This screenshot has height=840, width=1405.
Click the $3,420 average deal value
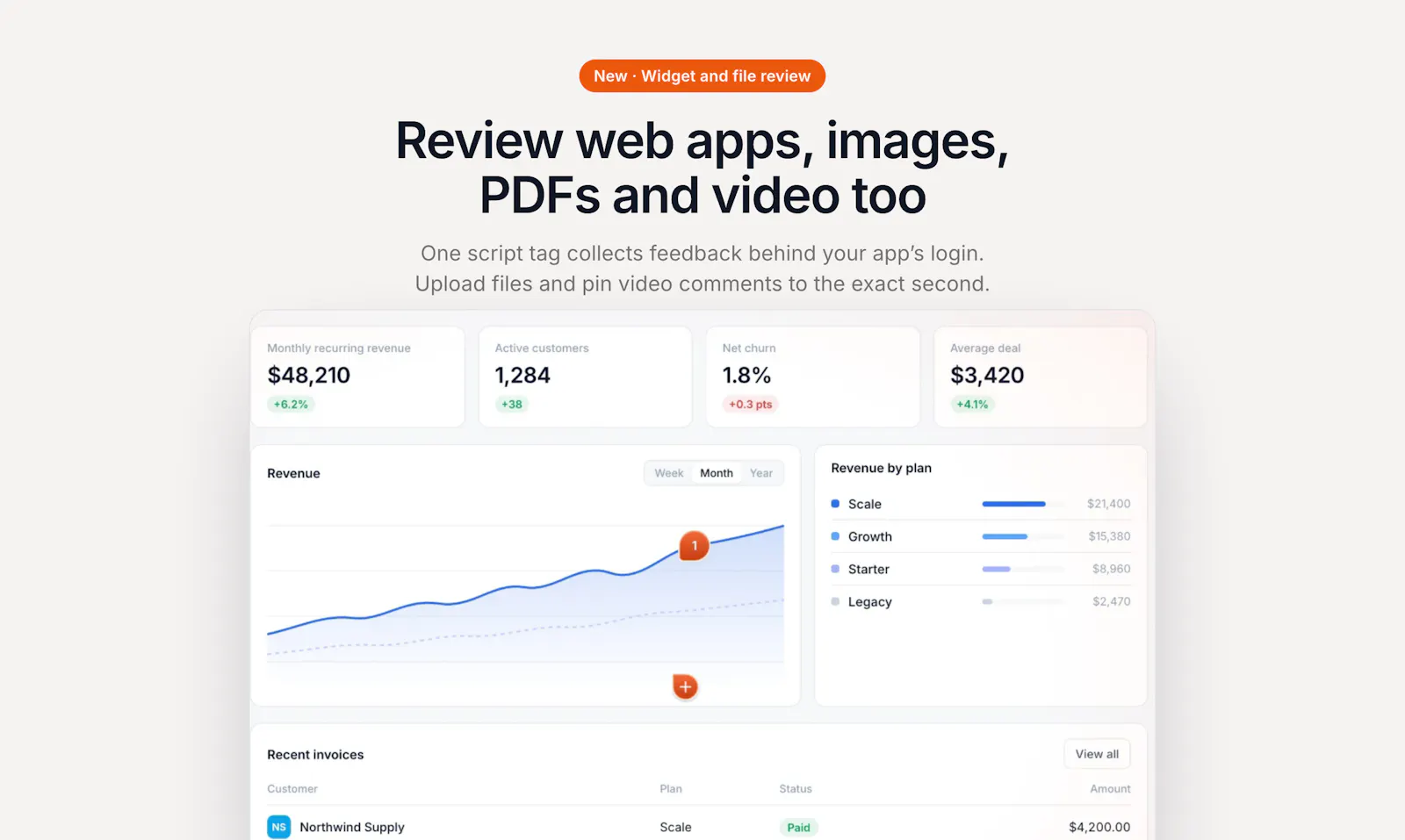(987, 376)
